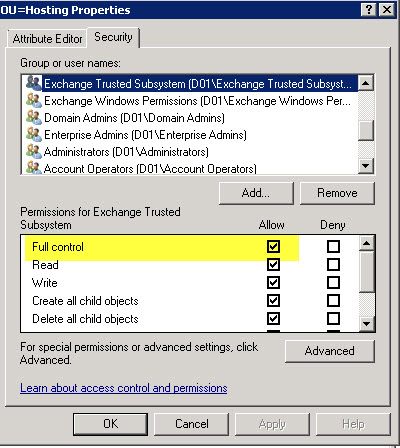This screenshot has height=448, width=400.
Task: Select the Account Operators group icon
Action: (x=34, y=167)
